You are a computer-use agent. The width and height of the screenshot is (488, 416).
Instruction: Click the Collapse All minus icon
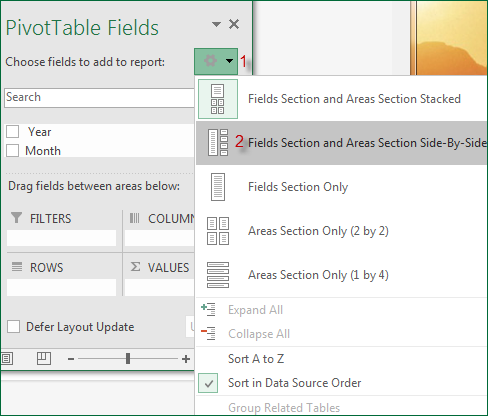click(208, 333)
